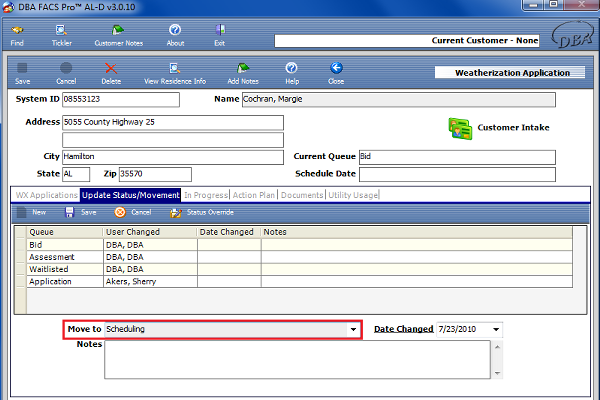Click the blue Close arrow icon
This screenshot has height=400, width=600.
point(336,68)
